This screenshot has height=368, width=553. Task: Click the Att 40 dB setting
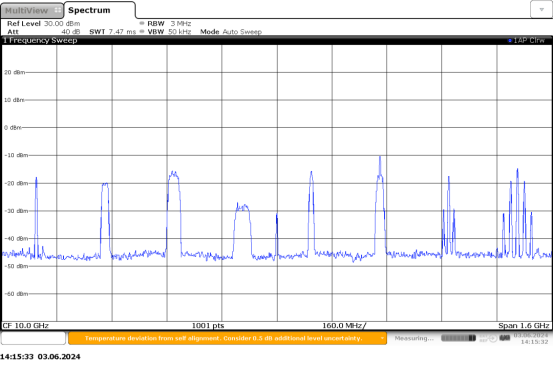(44, 32)
